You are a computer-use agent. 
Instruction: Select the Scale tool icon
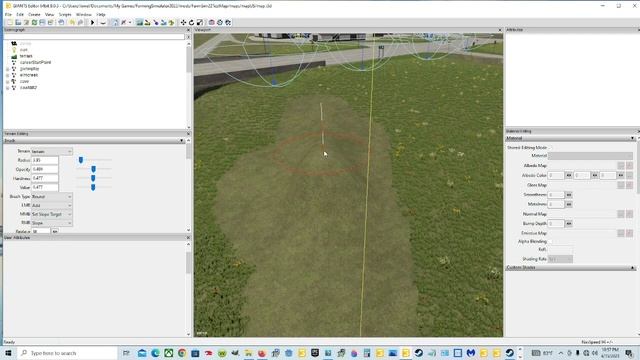pyautogui.click(x=200, y=22)
